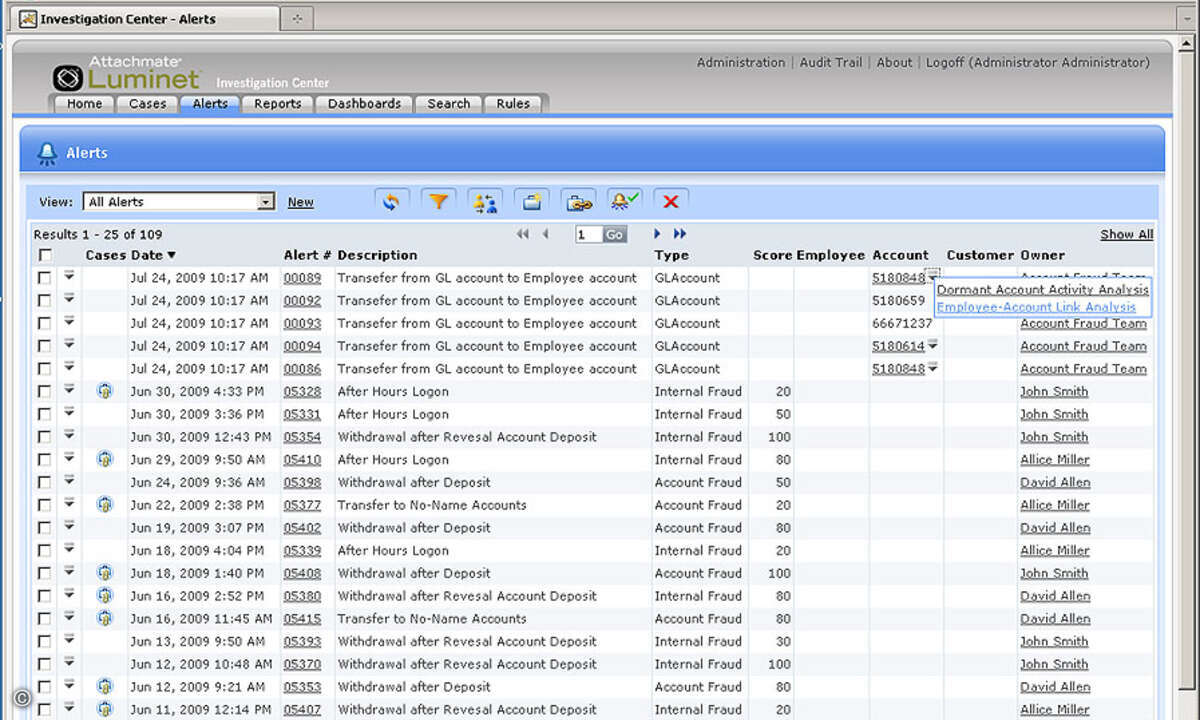Click the Luminet logo icon

coord(68,78)
